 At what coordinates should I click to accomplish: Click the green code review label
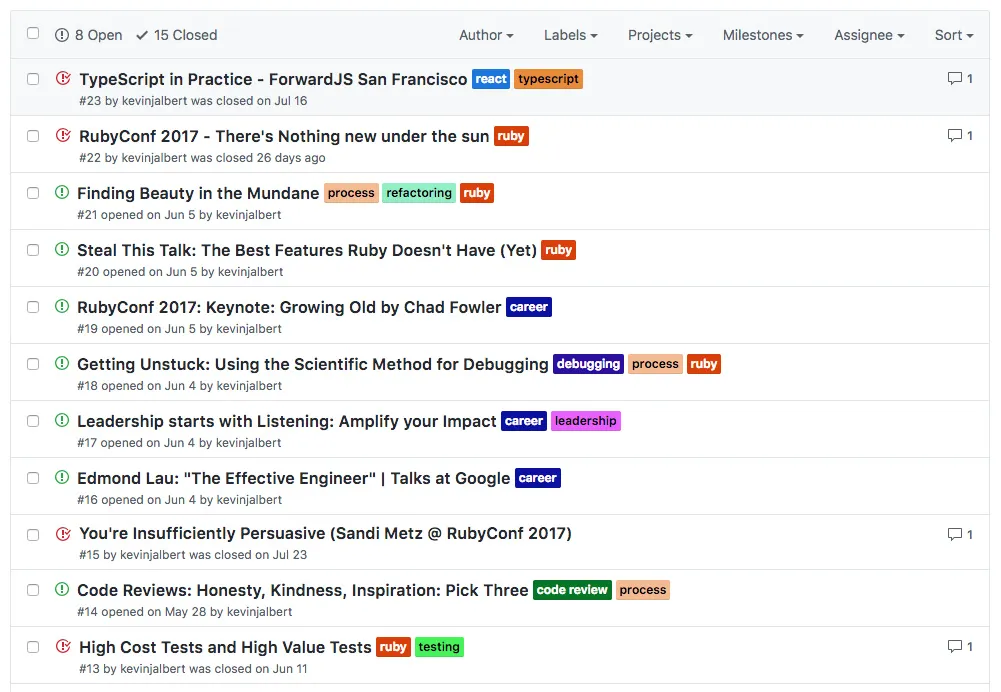[572, 590]
